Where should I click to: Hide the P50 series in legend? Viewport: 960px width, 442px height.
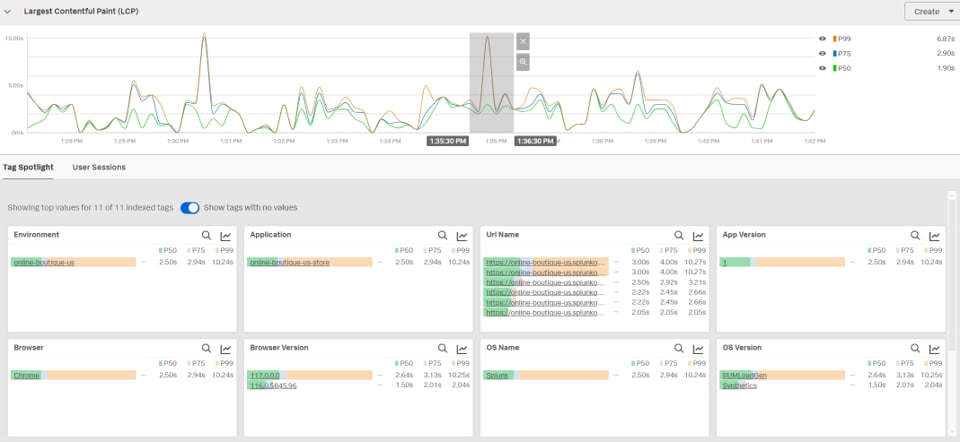pos(823,68)
